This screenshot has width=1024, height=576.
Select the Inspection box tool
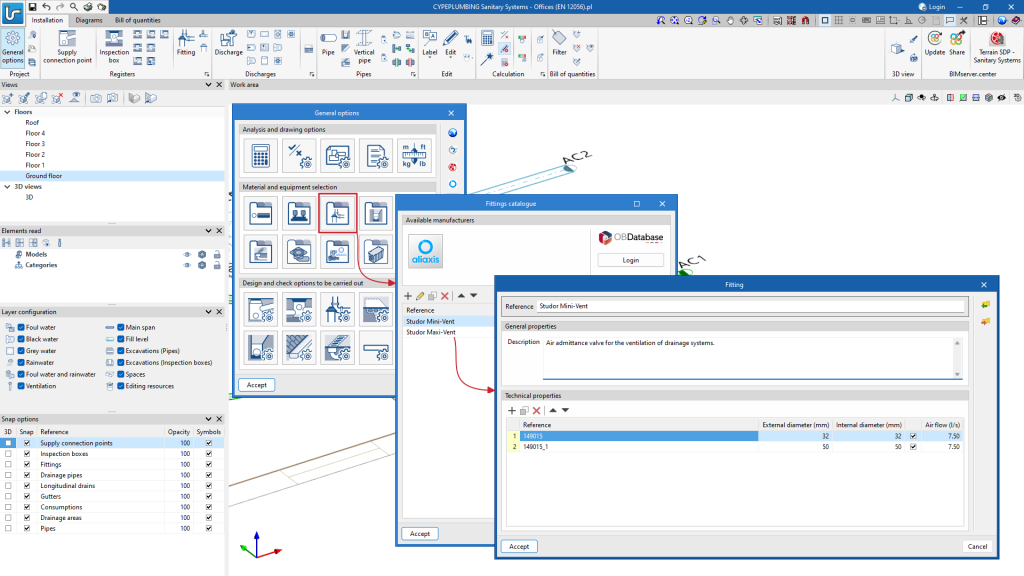[114, 47]
